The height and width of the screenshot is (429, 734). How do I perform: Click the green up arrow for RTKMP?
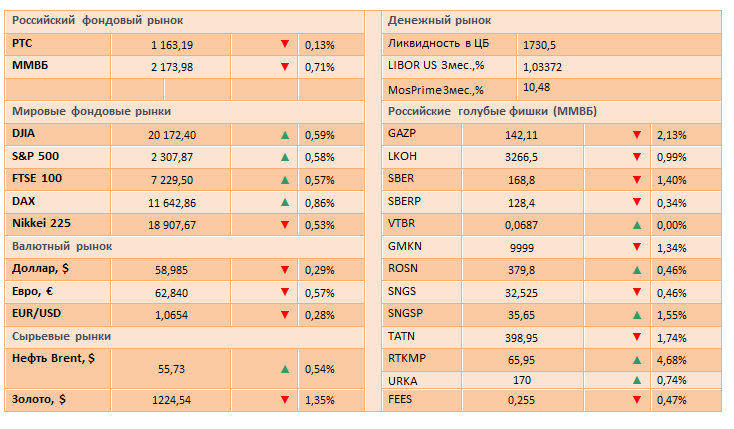(x=636, y=358)
